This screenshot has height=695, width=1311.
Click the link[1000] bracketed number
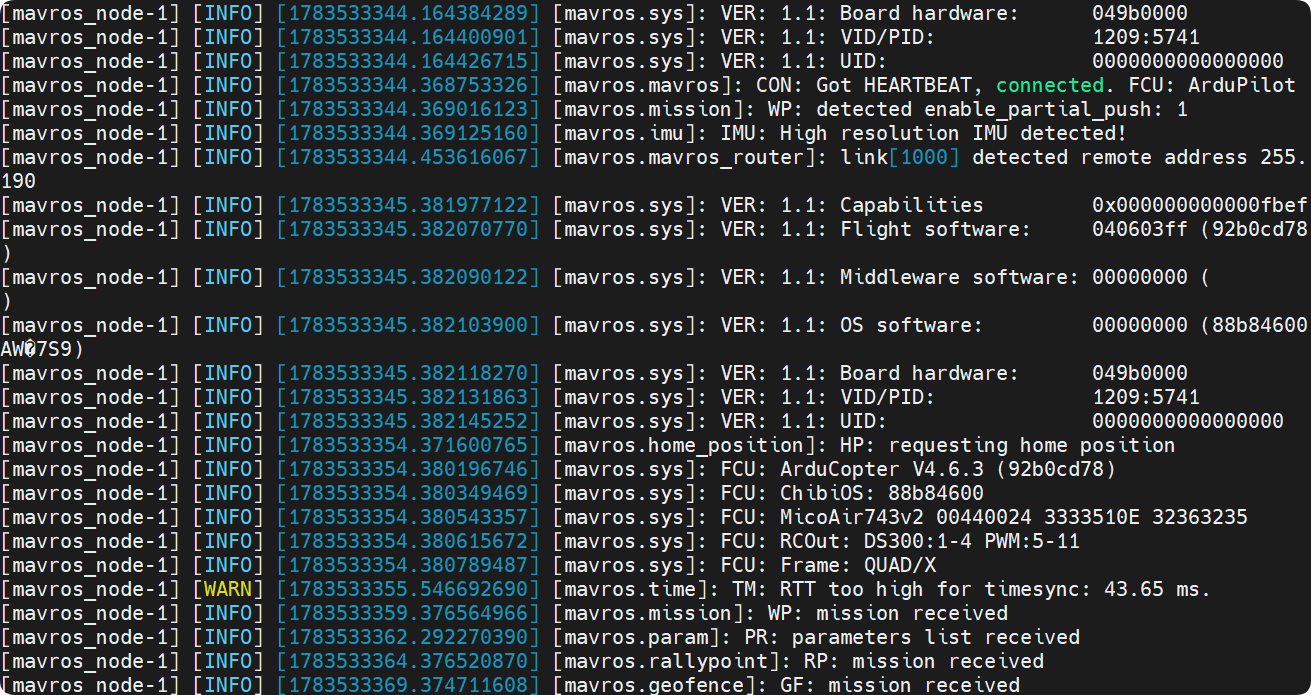click(x=924, y=157)
